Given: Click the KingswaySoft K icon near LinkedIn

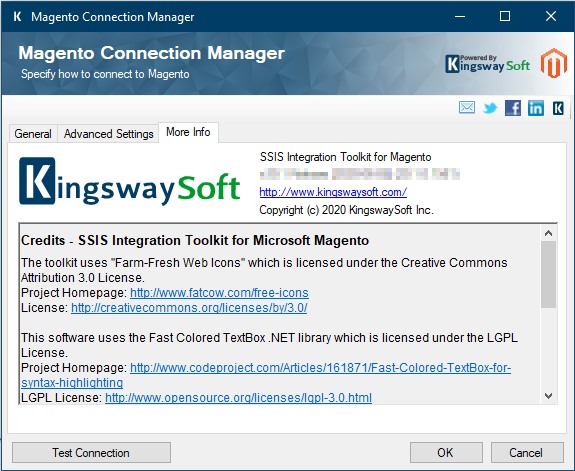Looking at the screenshot, I should [558, 108].
